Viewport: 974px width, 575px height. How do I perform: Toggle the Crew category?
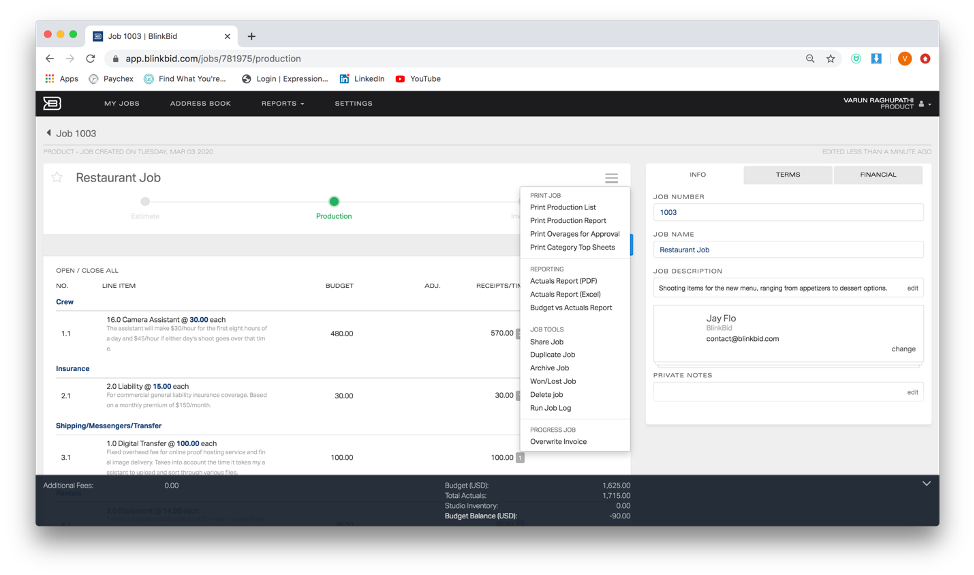[65, 302]
